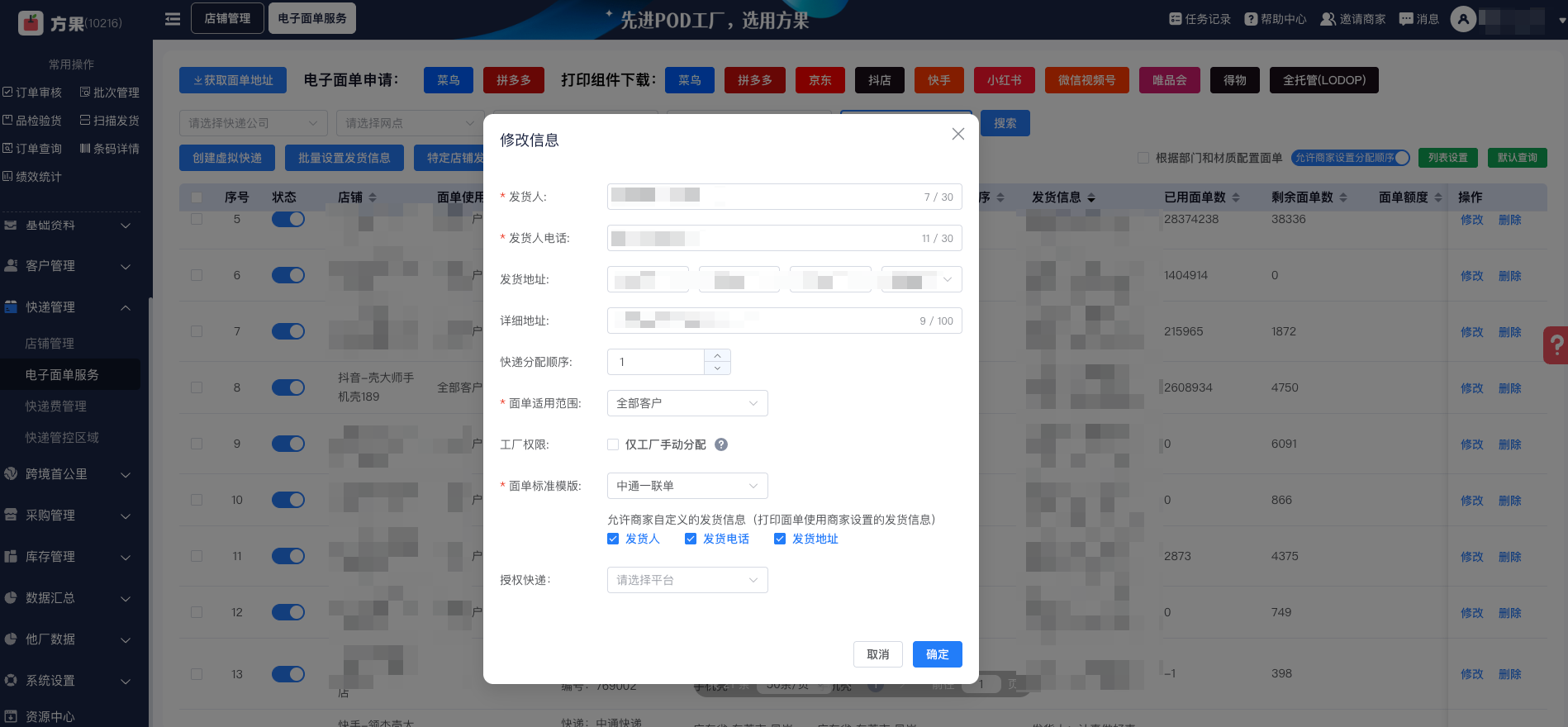1568x727 pixels.
Task: Switch to the 店铺管理 tab
Action: (x=227, y=18)
